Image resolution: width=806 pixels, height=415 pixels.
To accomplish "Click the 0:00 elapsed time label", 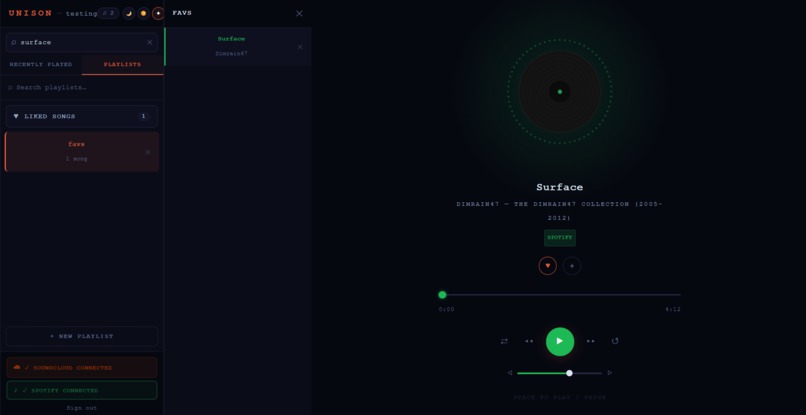I will 447,310.
